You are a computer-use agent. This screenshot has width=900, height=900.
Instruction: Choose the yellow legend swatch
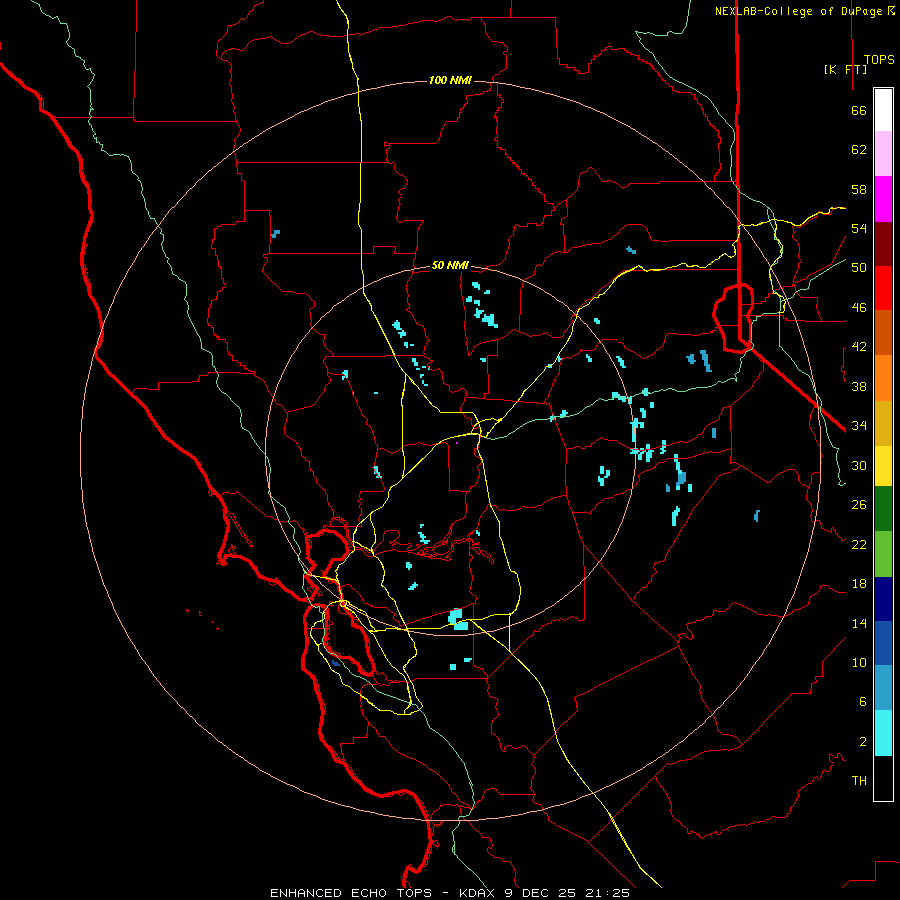click(x=883, y=466)
